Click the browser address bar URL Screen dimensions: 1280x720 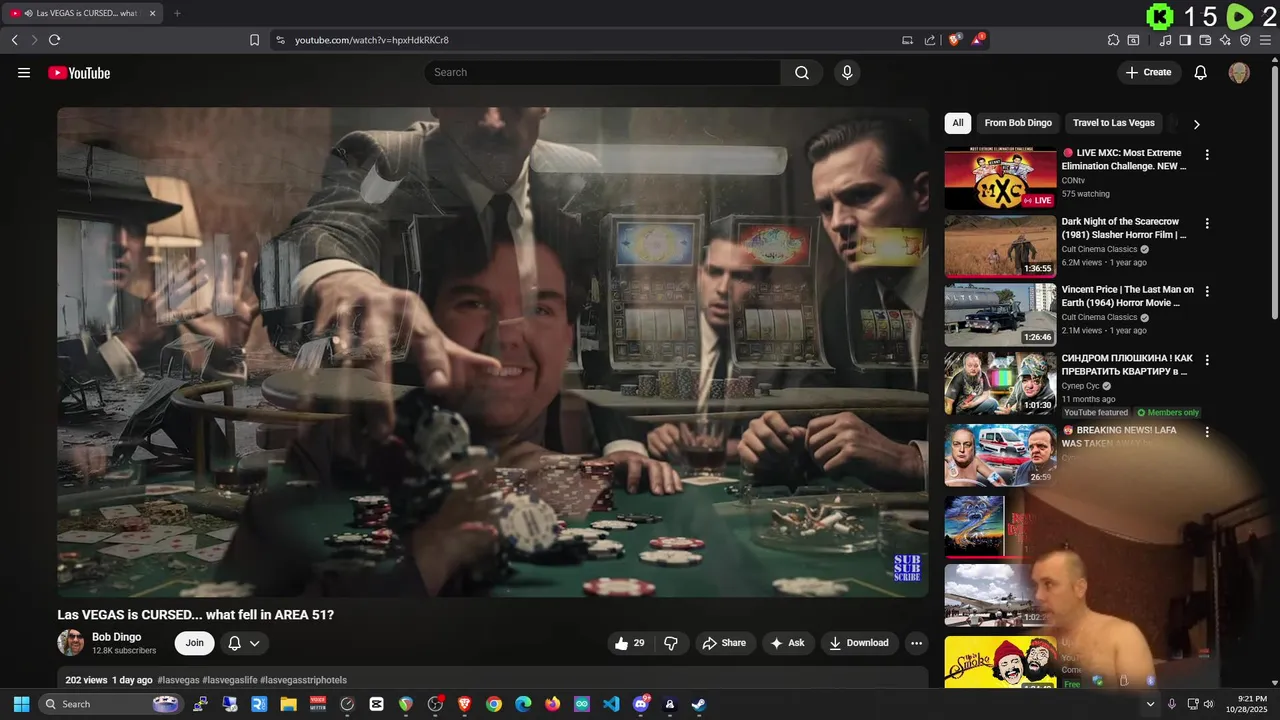coord(372,40)
